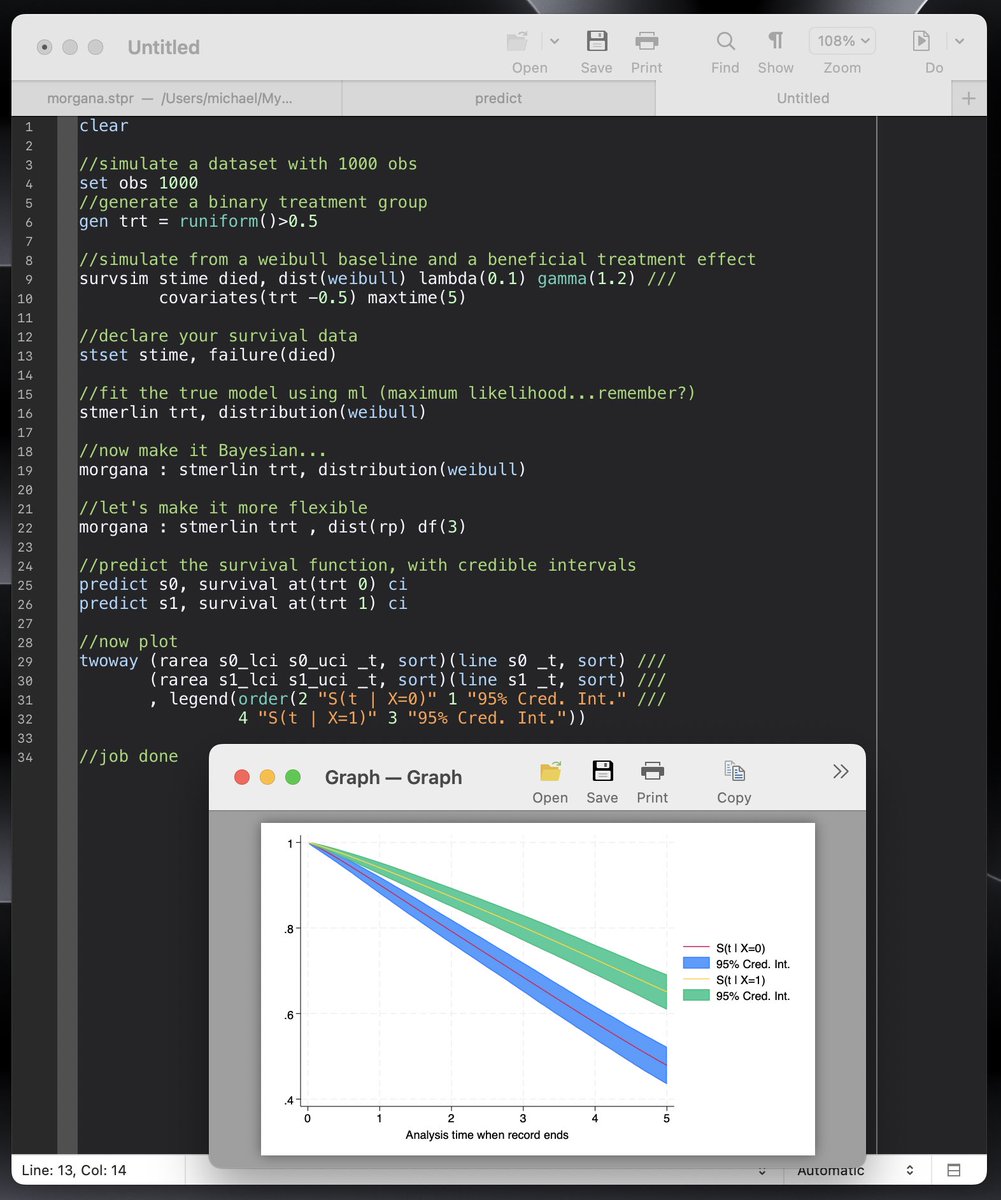Select the Untitled tab

(803, 98)
